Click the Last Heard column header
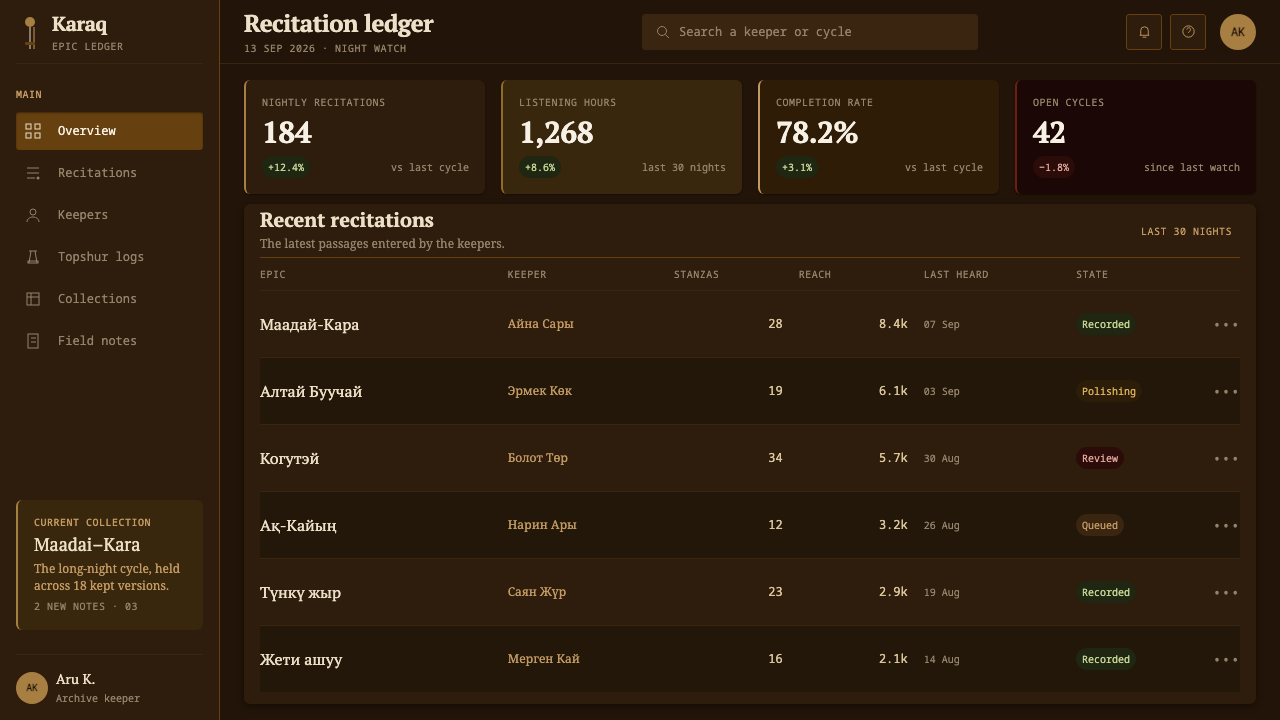The height and width of the screenshot is (720, 1280). tap(956, 275)
